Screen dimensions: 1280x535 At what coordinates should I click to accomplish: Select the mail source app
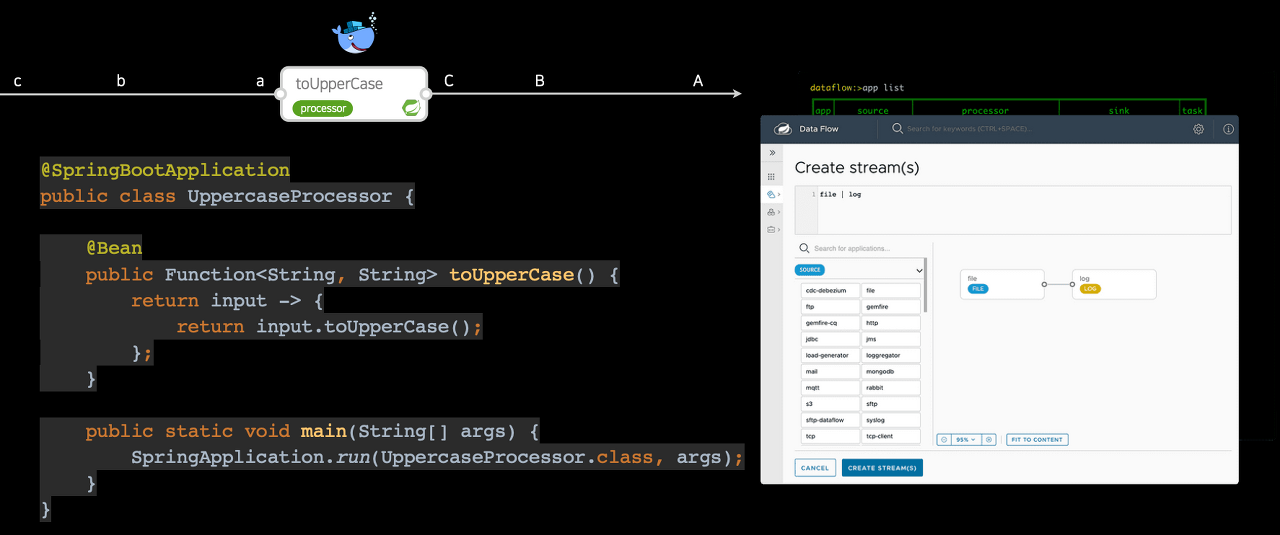coord(830,371)
